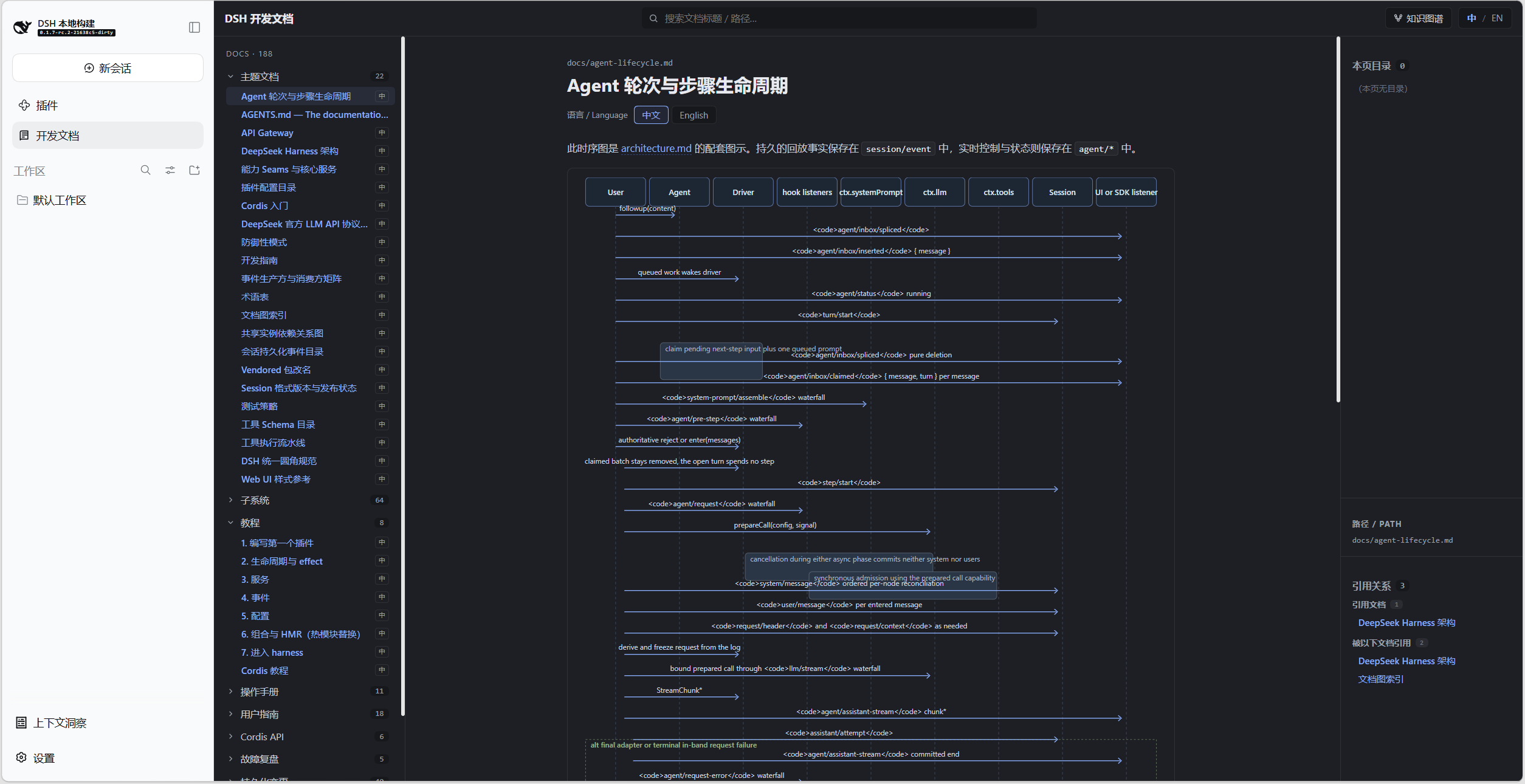The height and width of the screenshot is (784, 1525).
Task: Expand the 子系统 section
Action: coord(311,500)
